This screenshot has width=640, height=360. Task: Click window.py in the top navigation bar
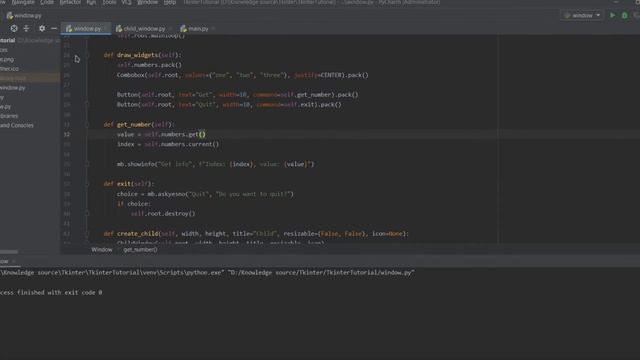pyautogui.click(x=24, y=16)
